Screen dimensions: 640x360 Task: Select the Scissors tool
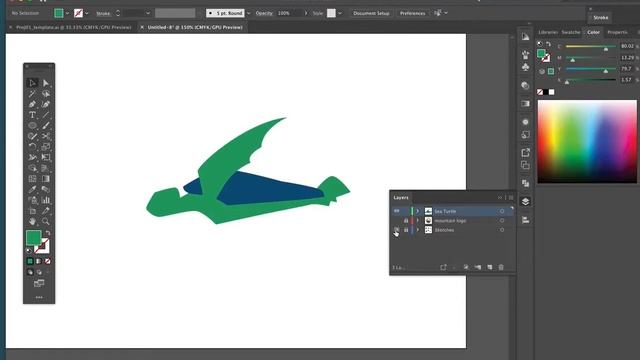point(46,136)
